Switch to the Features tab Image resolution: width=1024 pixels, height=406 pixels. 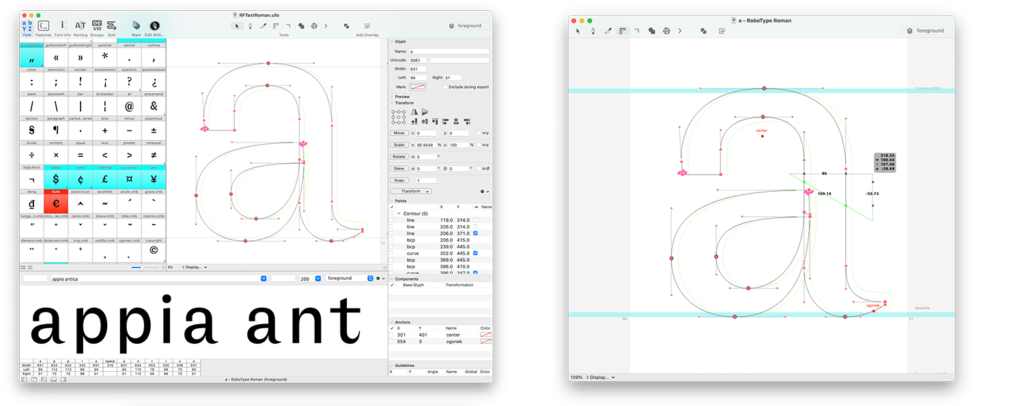pos(44,29)
